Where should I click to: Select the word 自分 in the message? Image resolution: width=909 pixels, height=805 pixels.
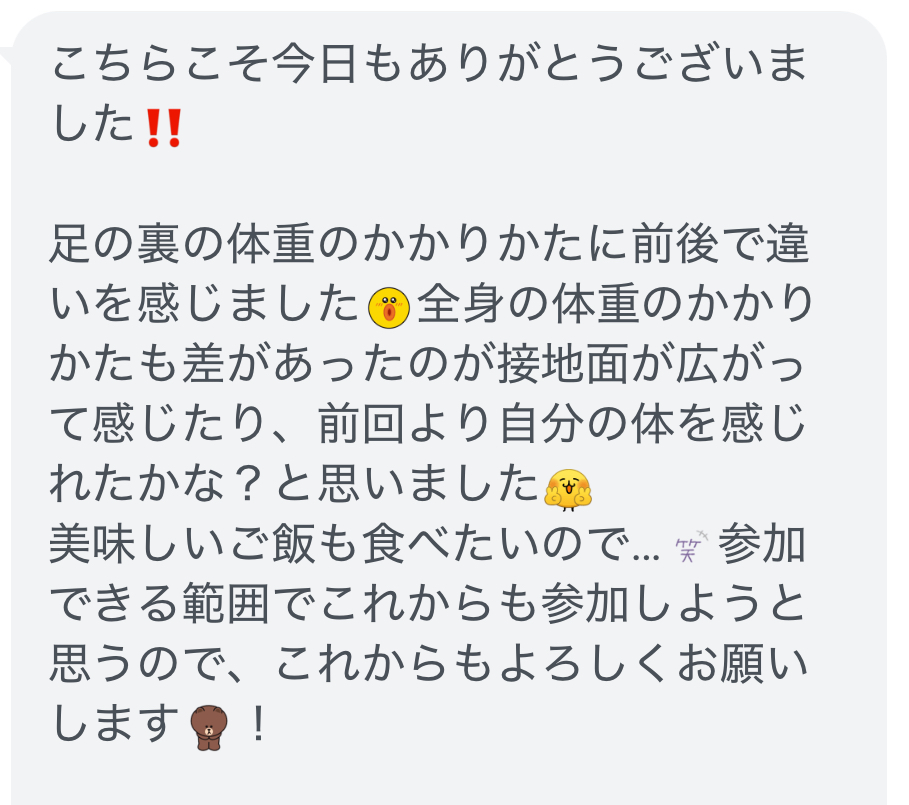[x=541, y=425]
